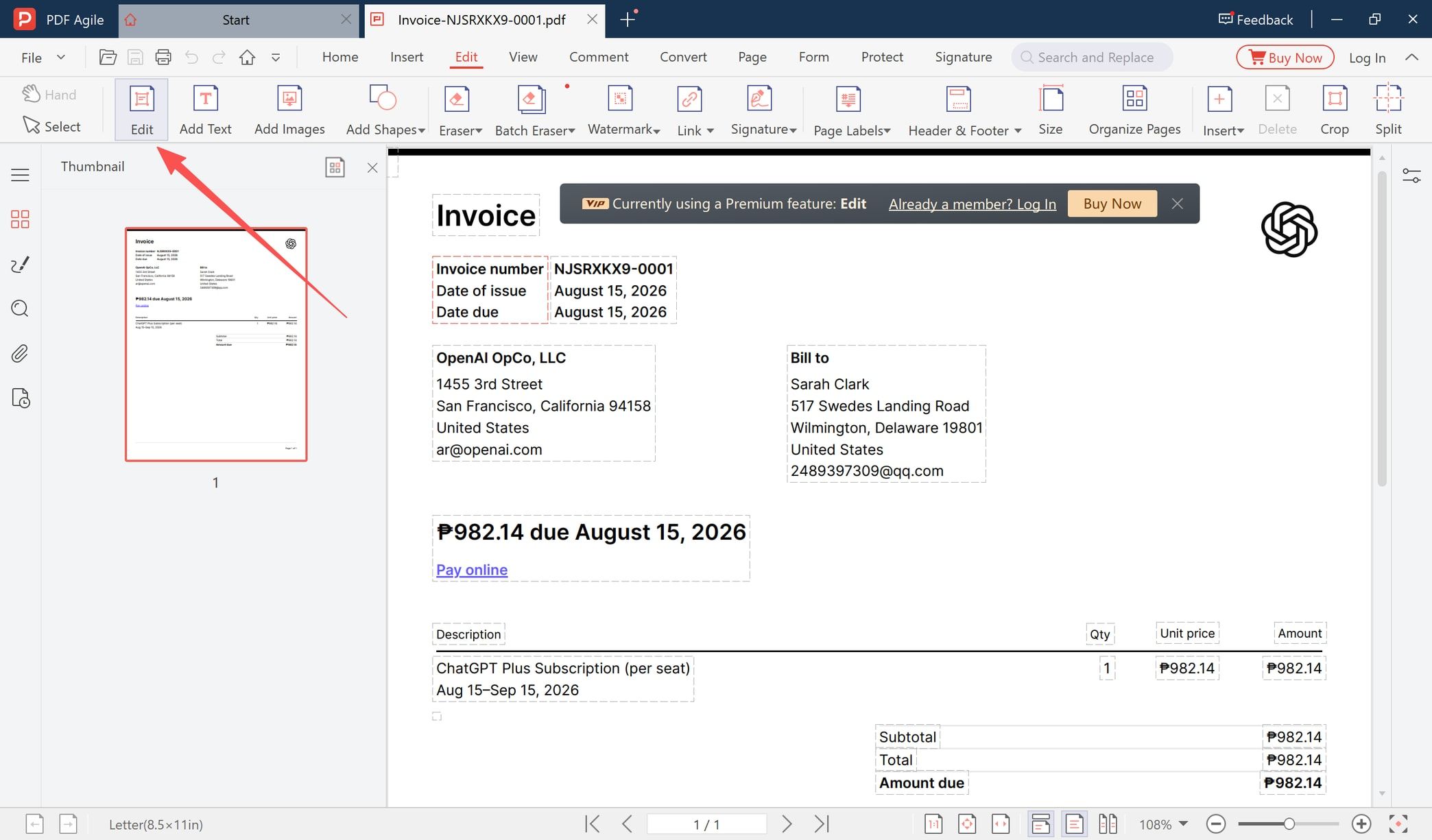Select the Add Text tool
This screenshot has height=840, width=1432.
tap(205, 110)
